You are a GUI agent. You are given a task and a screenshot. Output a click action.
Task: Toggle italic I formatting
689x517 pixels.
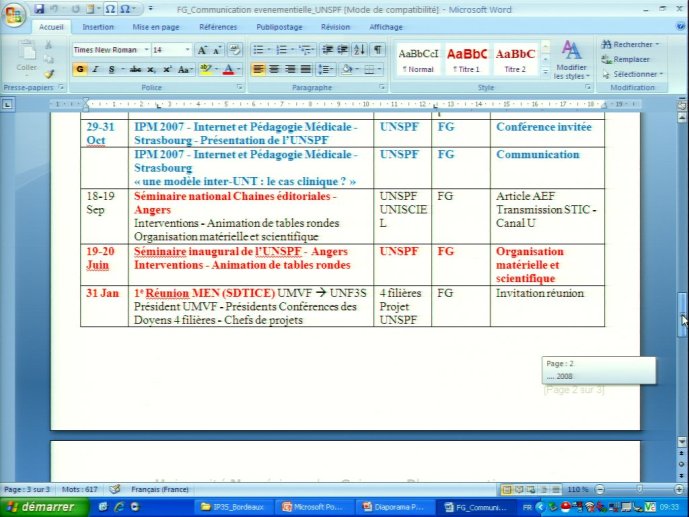point(95,69)
